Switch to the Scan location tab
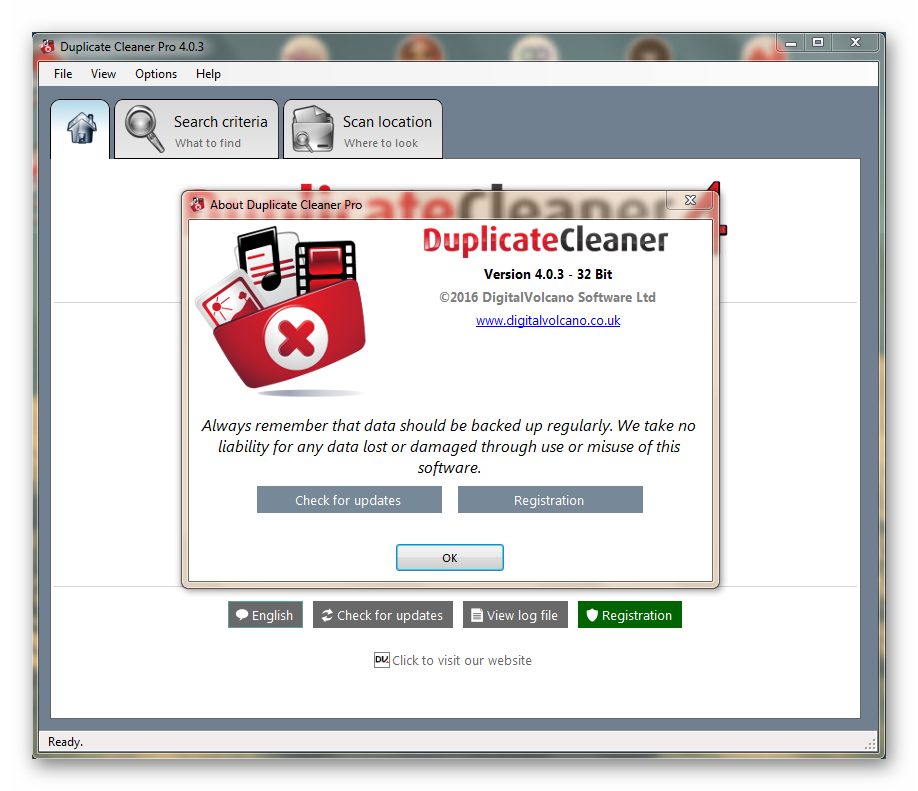 point(363,129)
